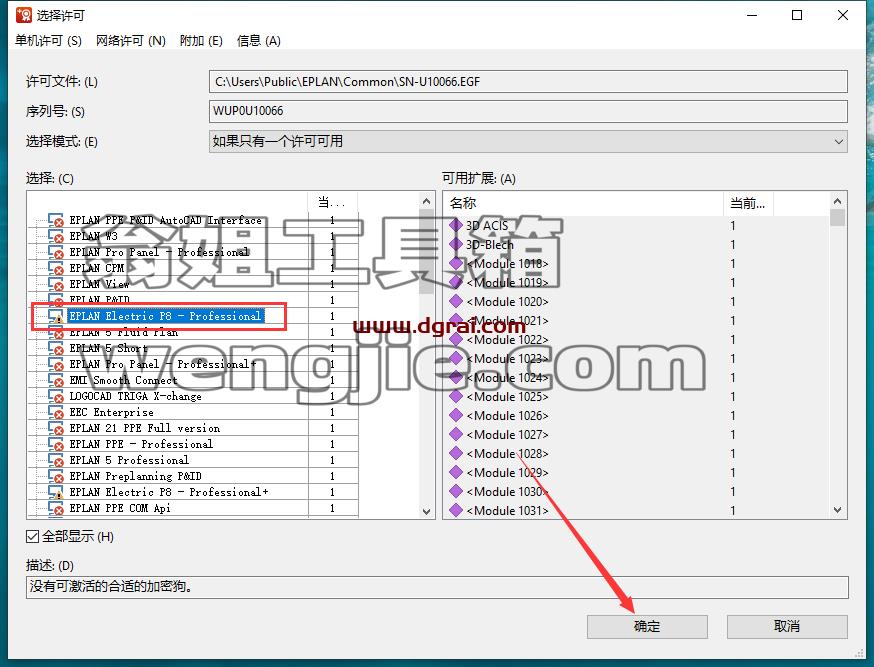Confirm with the 确定 button
The height and width of the screenshot is (667, 874).
[x=647, y=627]
